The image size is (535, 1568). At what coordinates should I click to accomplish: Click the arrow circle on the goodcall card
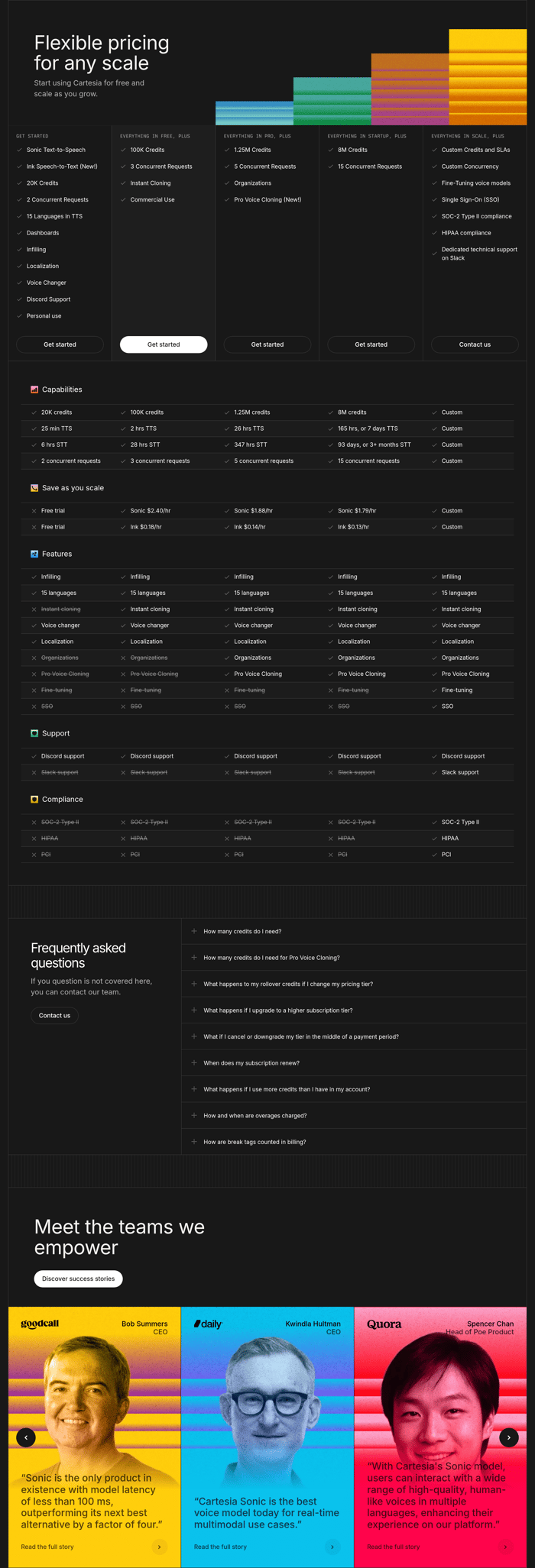(160, 1547)
